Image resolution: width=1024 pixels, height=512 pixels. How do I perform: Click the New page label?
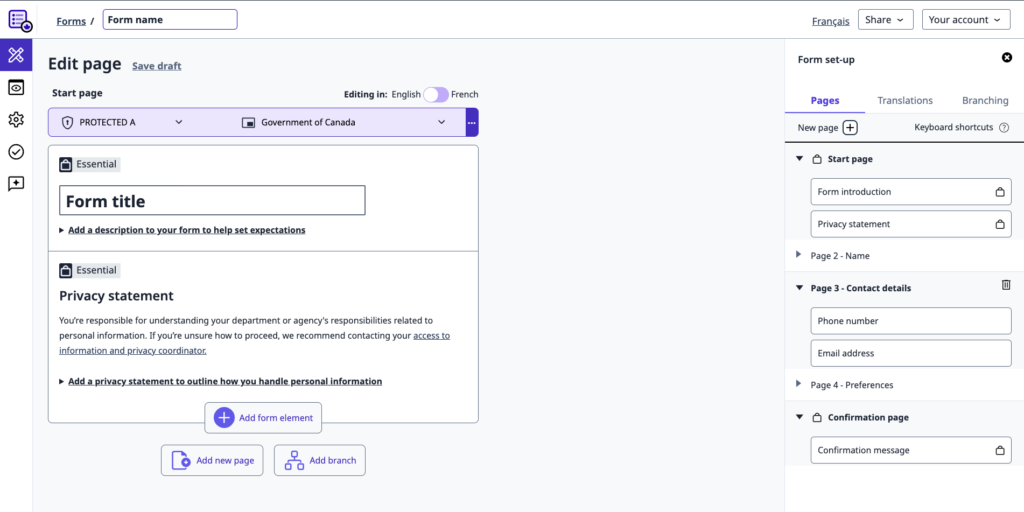pos(818,128)
